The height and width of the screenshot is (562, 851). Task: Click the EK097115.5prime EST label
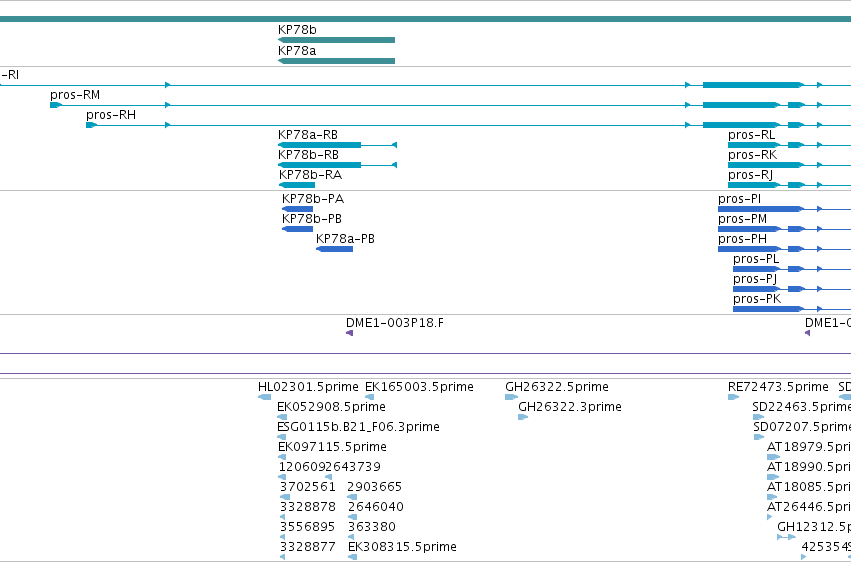tap(332, 448)
